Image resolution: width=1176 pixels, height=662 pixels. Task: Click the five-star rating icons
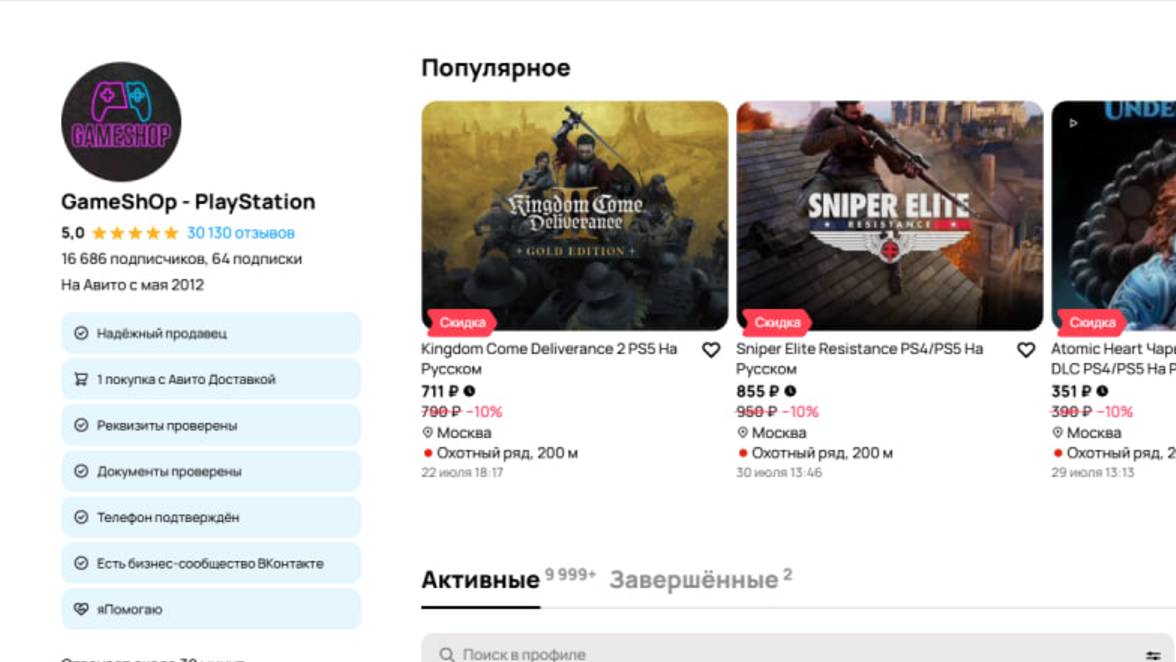point(134,233)
